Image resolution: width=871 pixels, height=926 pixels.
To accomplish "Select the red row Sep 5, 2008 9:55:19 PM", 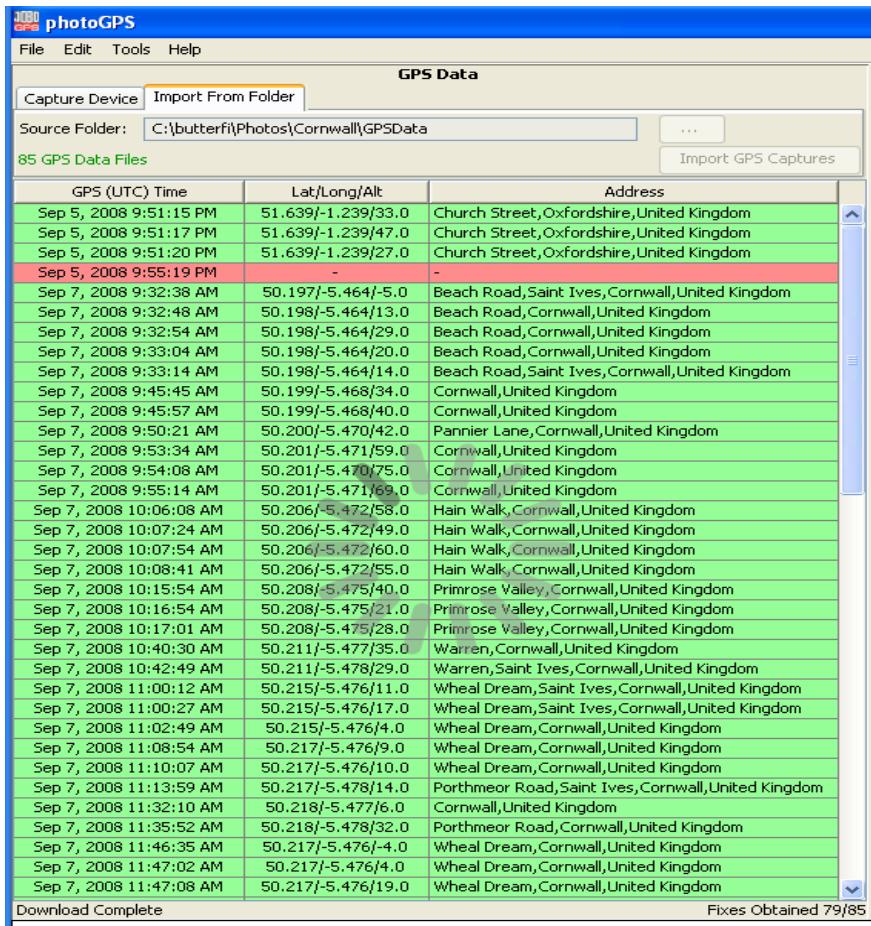I will (426, 273).
